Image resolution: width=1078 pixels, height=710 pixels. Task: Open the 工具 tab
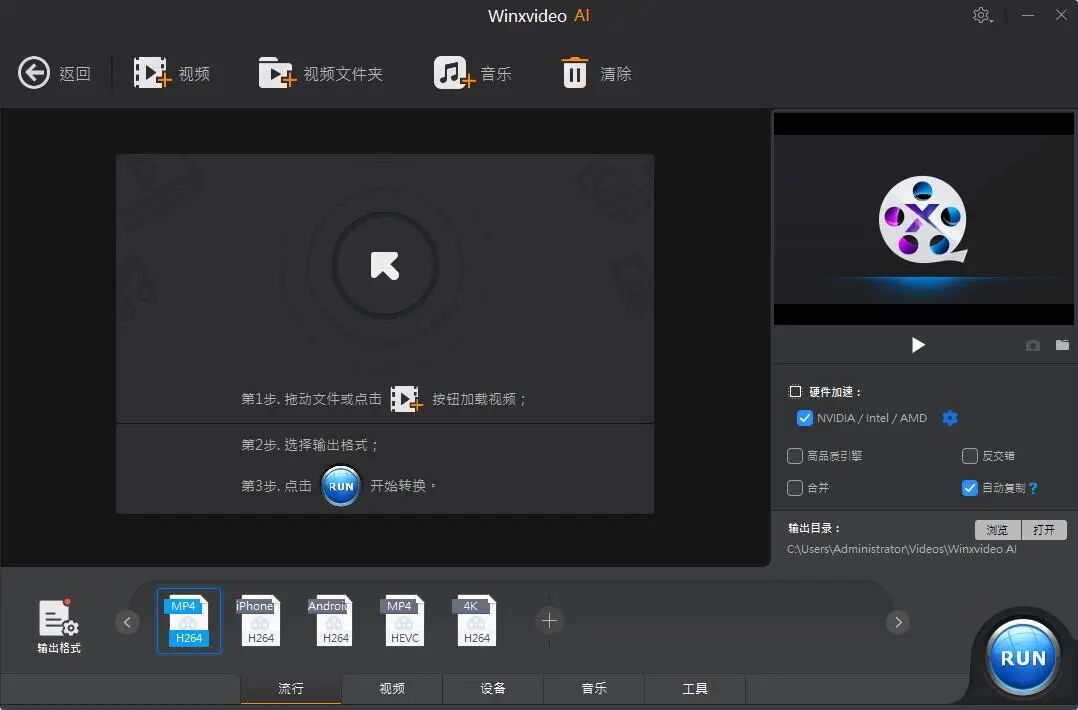tap(694, 688)
